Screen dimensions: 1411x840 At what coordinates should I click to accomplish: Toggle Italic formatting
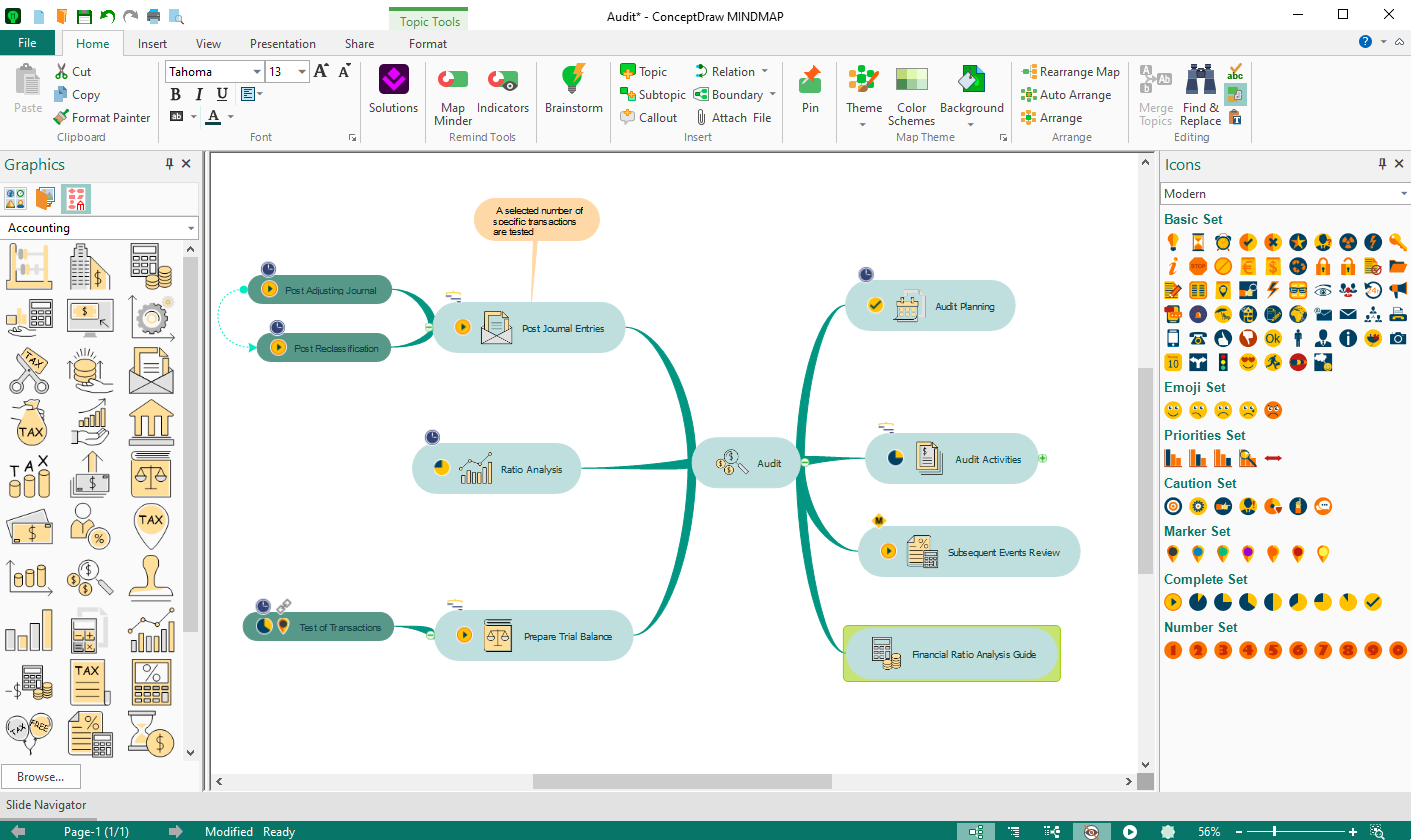pos(199,94)
